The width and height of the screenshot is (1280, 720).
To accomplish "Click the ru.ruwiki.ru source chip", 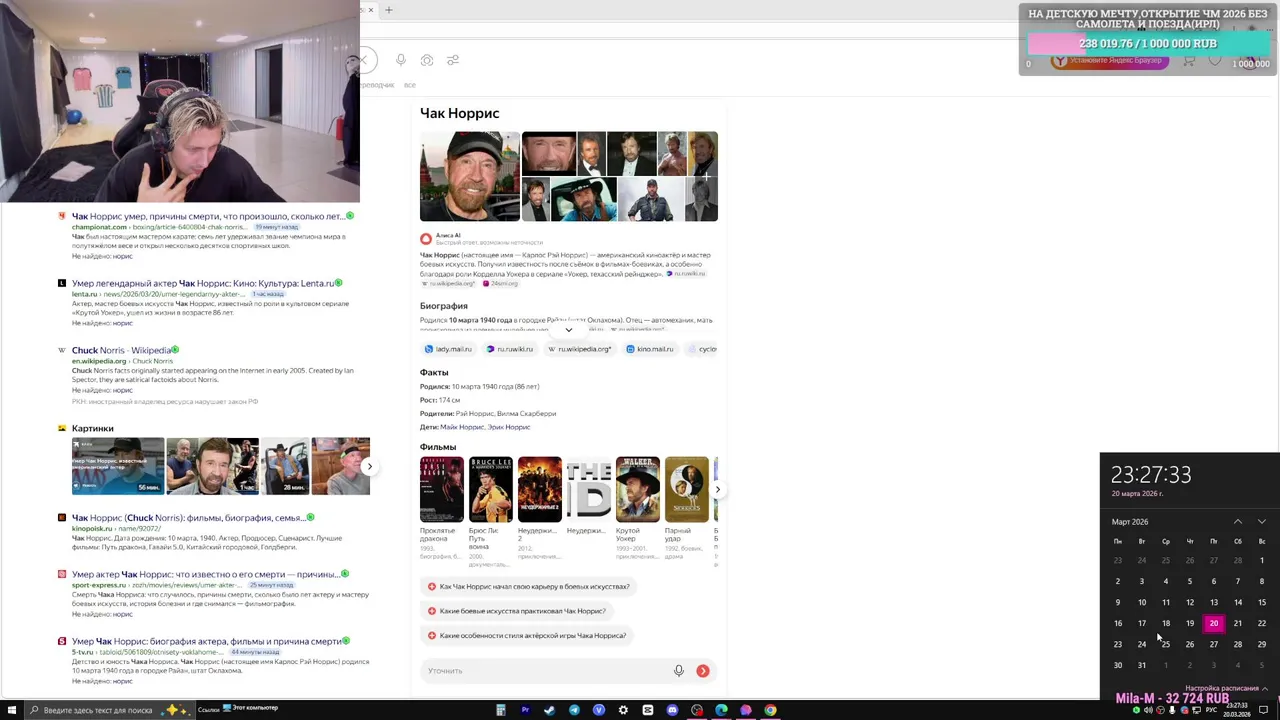I will click(510, 349).
